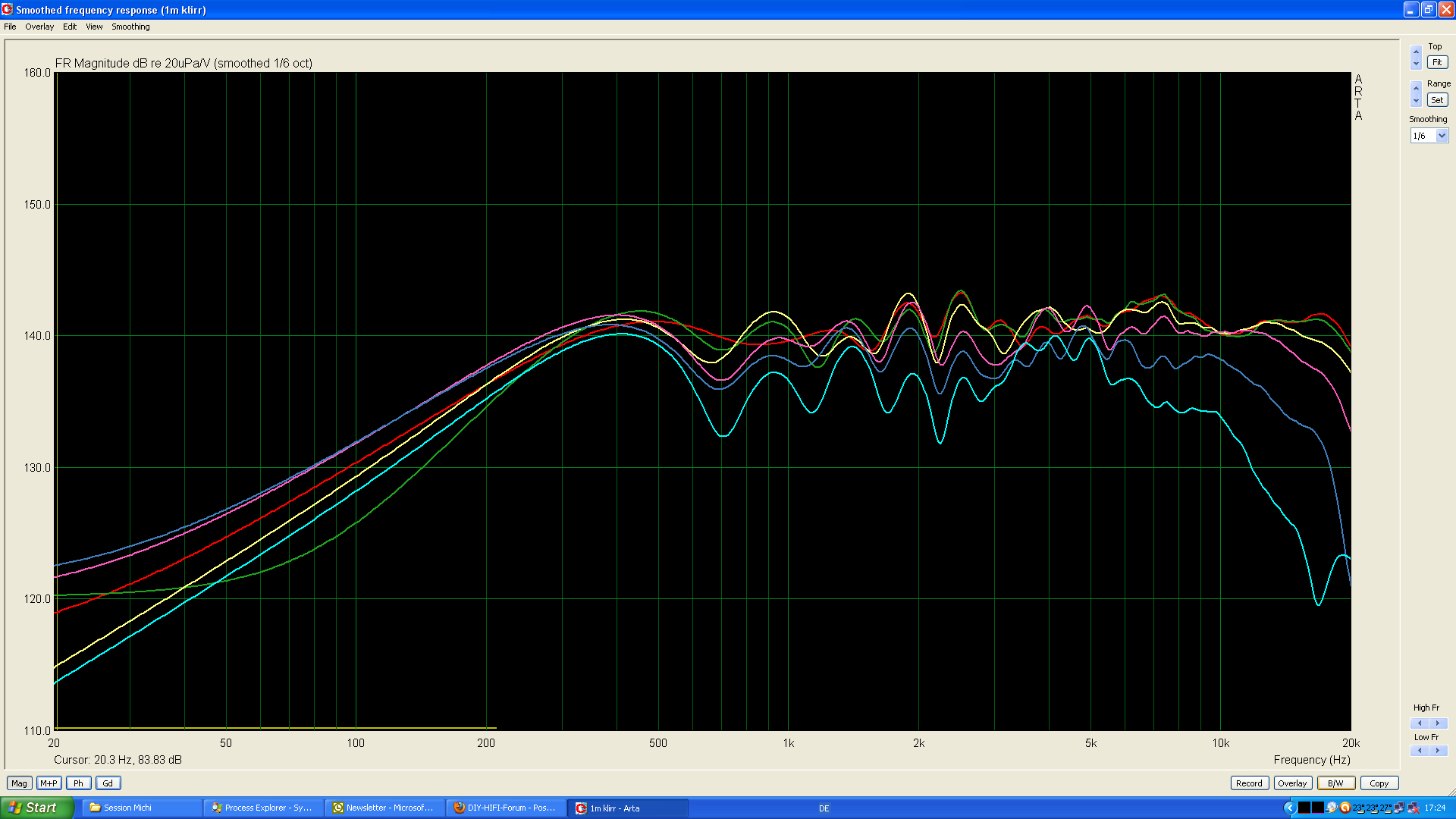This screenshot has width=1456, height=819.
Task: Click the B/W color toggle button
Action: point(1335,783)
